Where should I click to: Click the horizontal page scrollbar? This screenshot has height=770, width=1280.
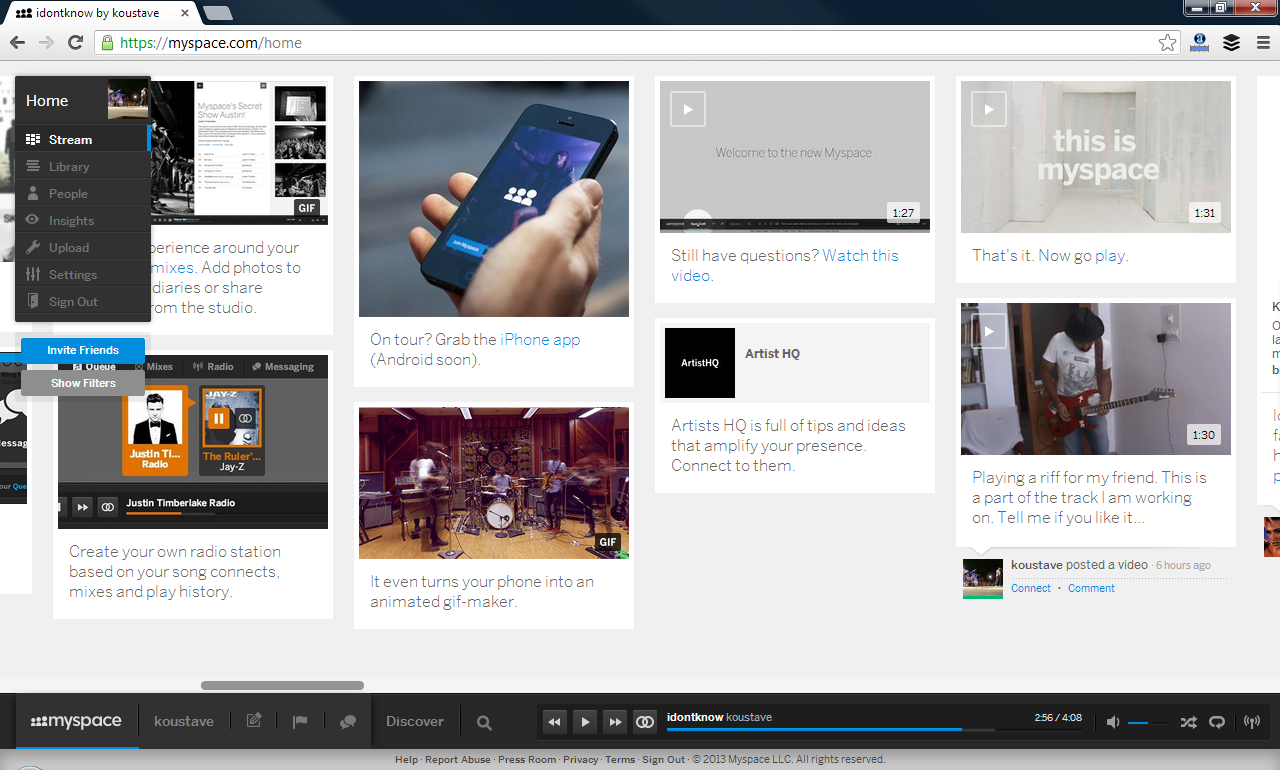[x=282, y=685]
